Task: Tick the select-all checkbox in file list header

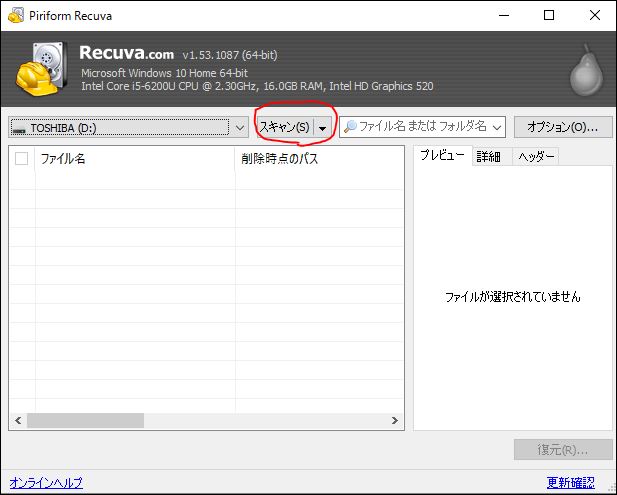Action: coord(21,159)
